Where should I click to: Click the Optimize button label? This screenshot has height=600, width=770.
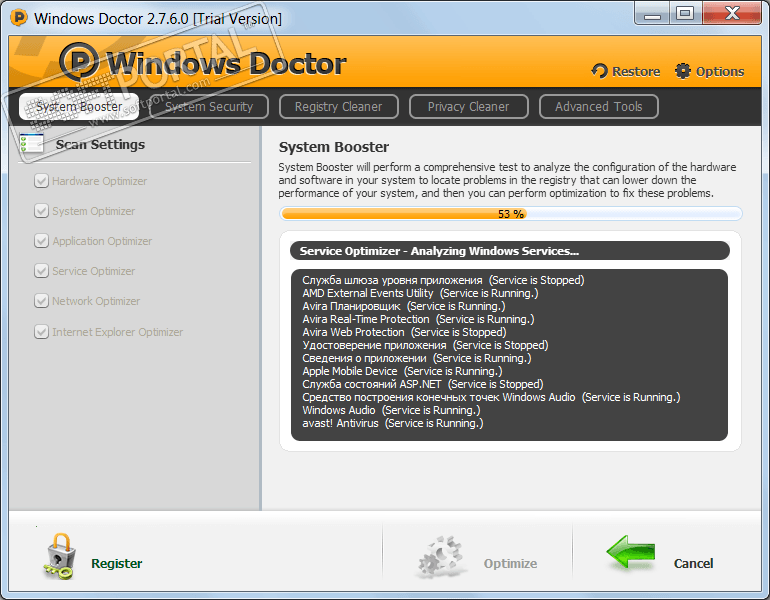click(510, 563)
